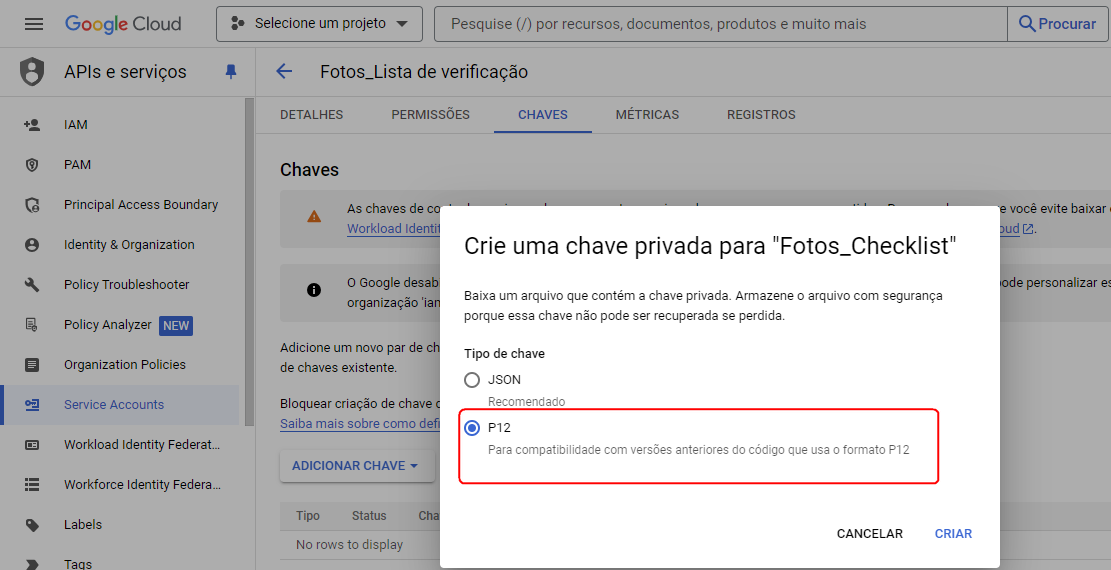The width and height of the screenshot is (1111, 570).
Task: Click the APIs e serviços shield icon
Action: (32, 72)
